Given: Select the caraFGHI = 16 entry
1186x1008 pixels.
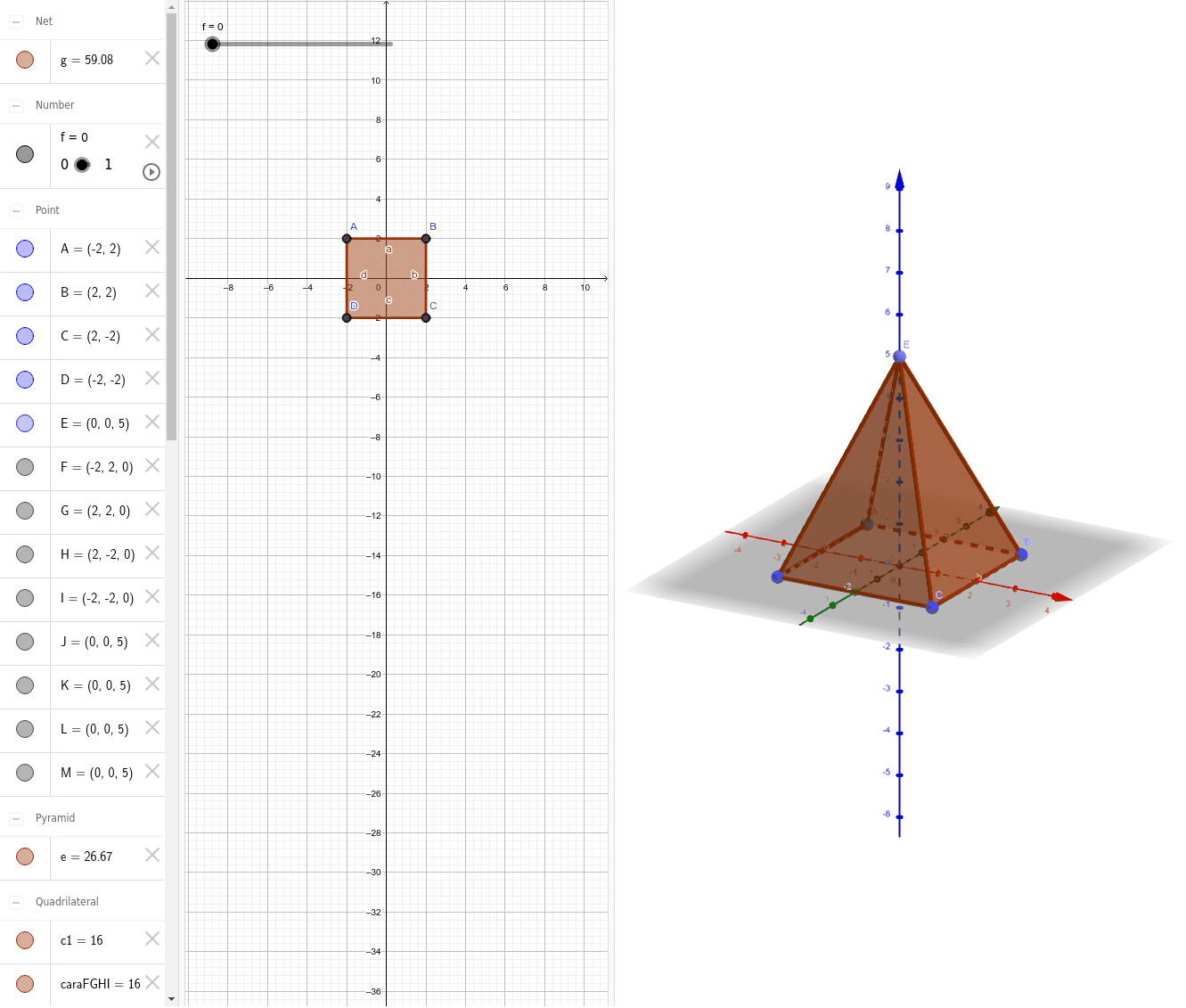Looking at the screenshot, I should 100,984.
